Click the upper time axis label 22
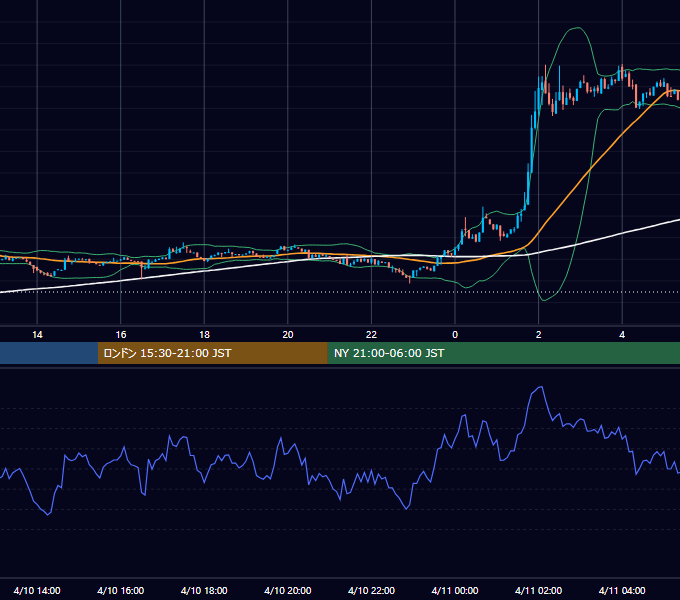Screen dimensions: 680x600 371,334
